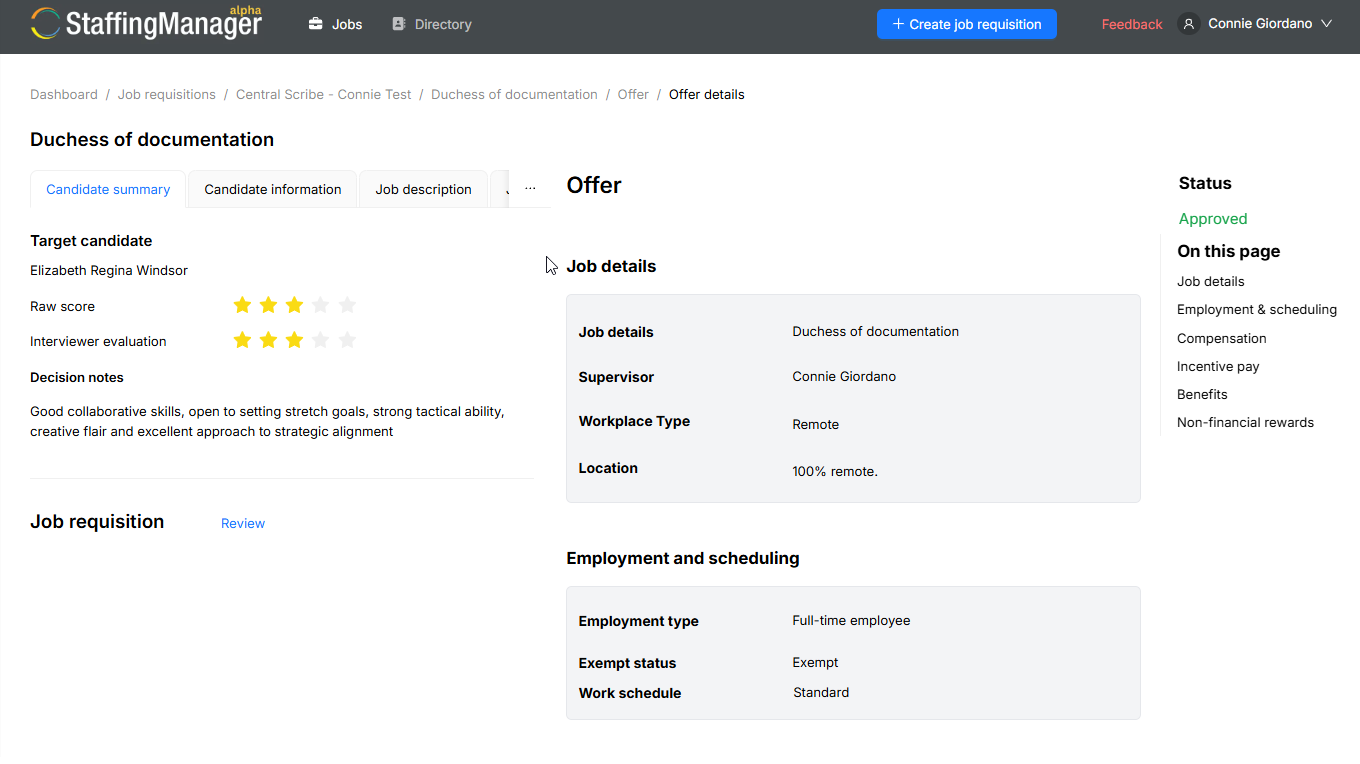Viewport: 1360px width, 764px height.
Task: Click the supervisor value Connie Giordano
Action: coord(844,377)
